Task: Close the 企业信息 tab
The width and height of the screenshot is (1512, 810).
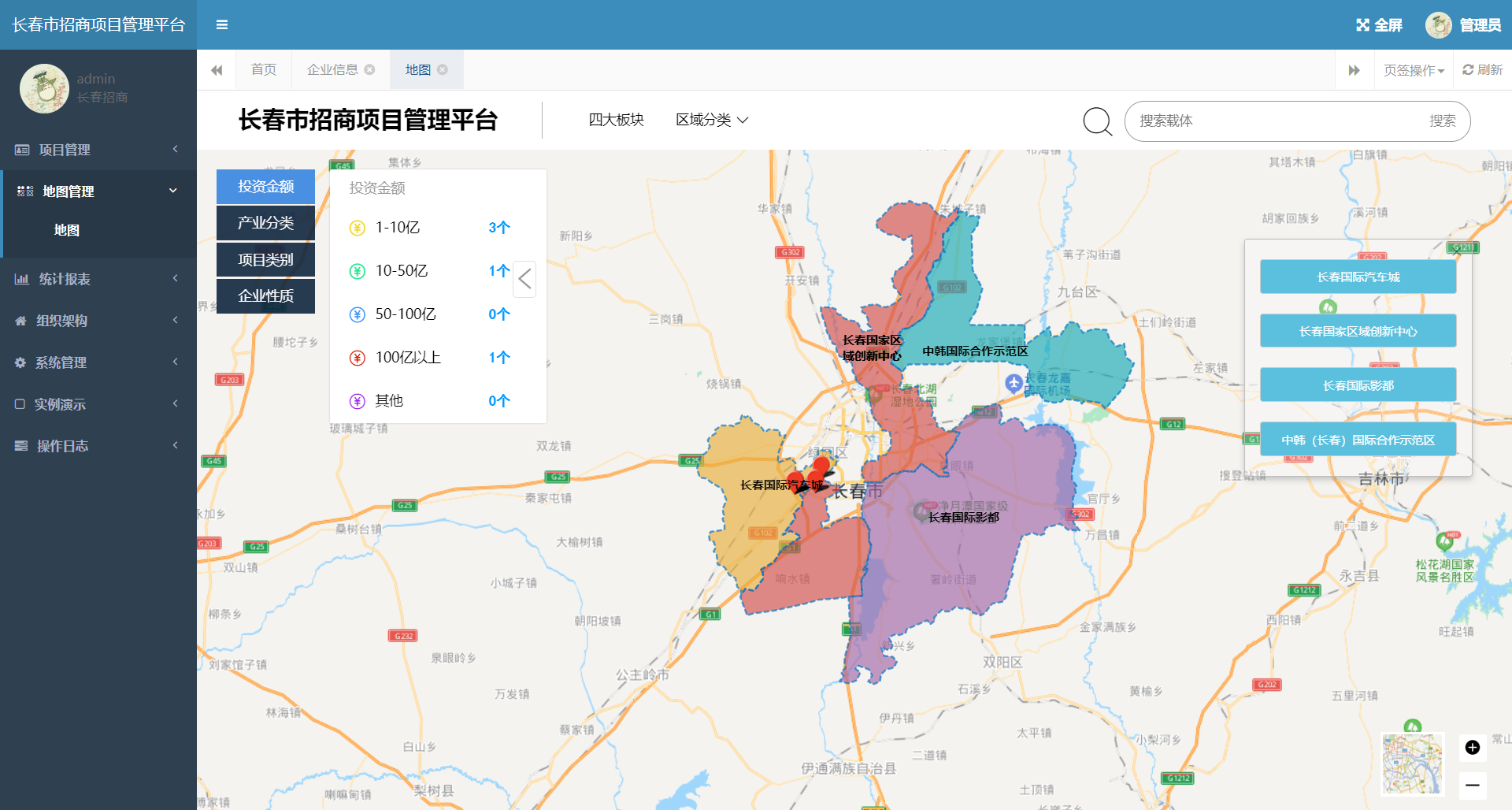Action: click(369, 69)
